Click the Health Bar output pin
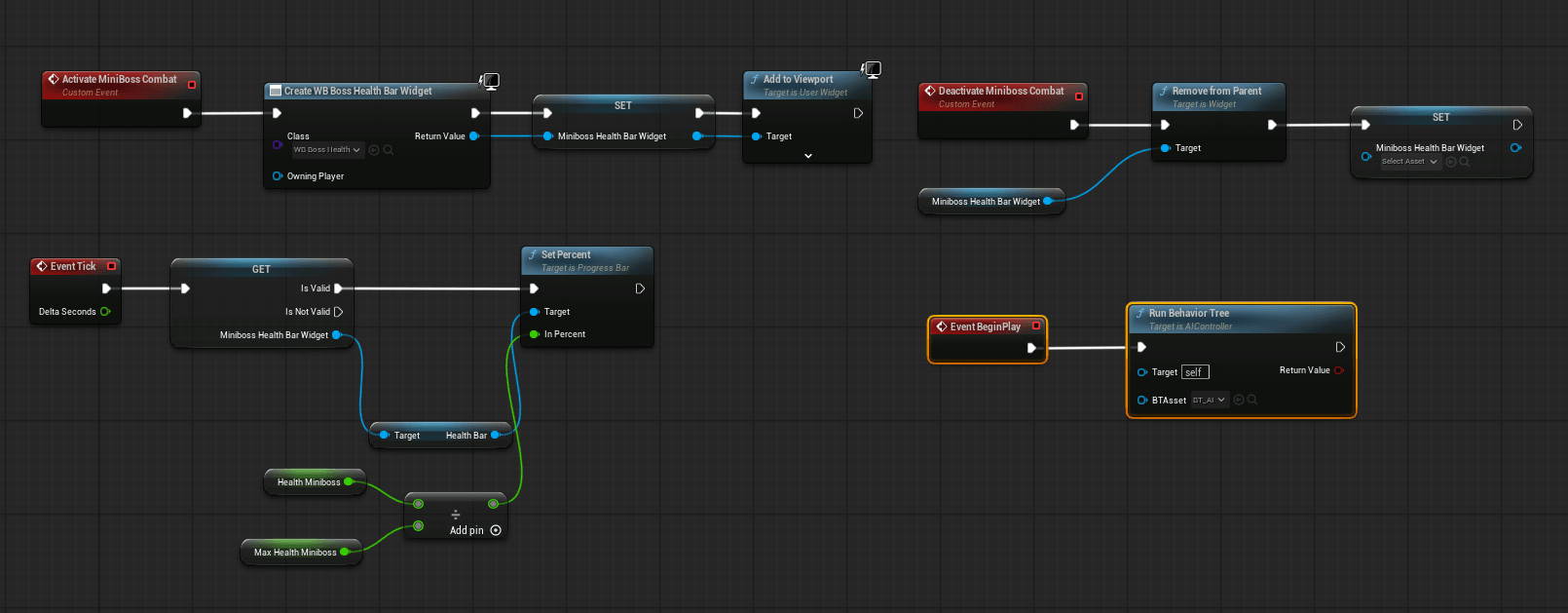 click(x=496, y=436)
